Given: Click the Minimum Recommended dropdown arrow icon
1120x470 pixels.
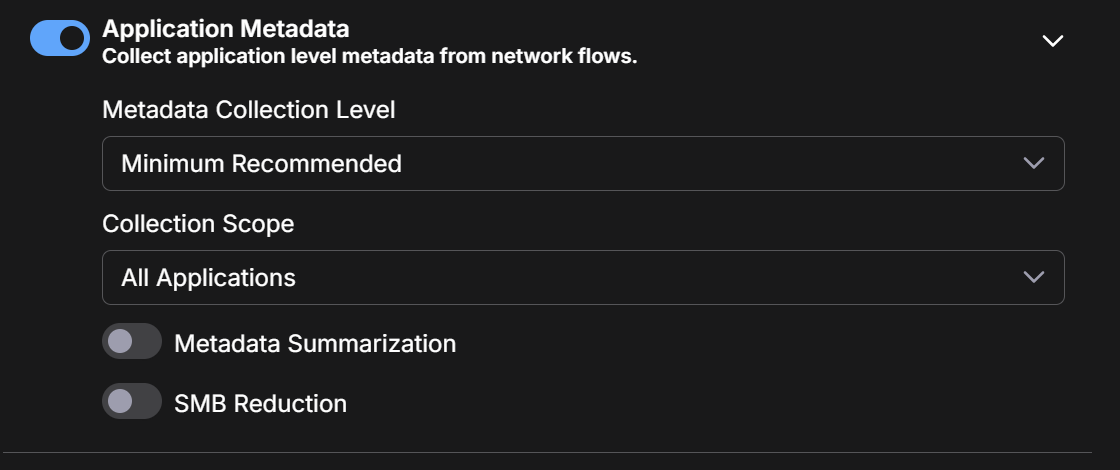Looking at the screenshot, I should point(1034,163).
